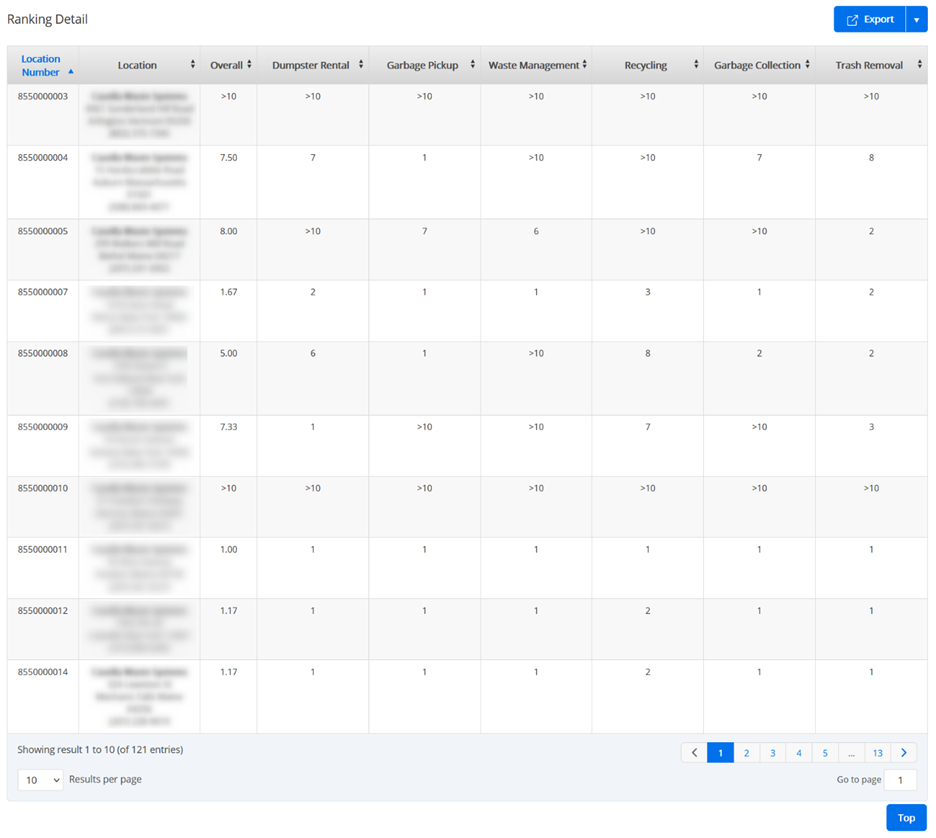
Task: Open the Export dropdown arrow
Action: 917,20
